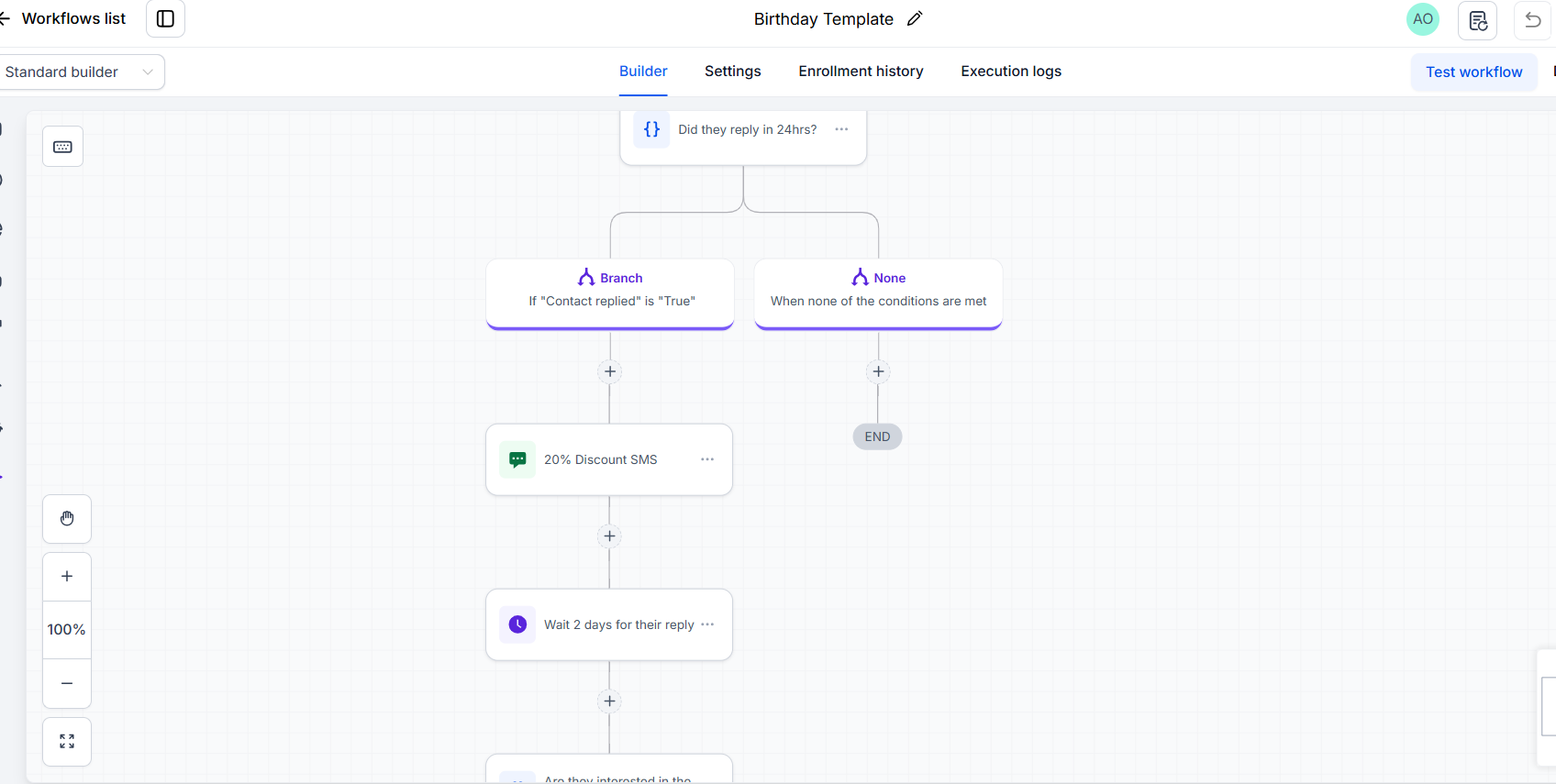This screenshot has width=1556, height=784.
Task: Click the fit-to-screen expand icon
Action: click(67, 741)
